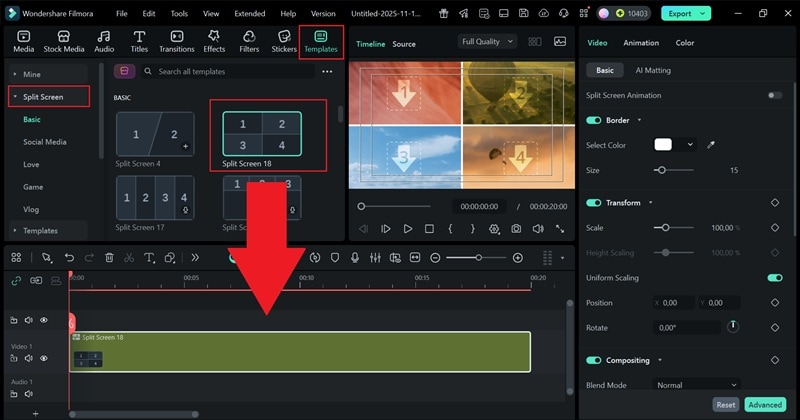Image resolution: width=800 pixels, height=420 pixels.
Task: Switch to the Color tab
Action: pyautogui.click(x=685, y=43)
